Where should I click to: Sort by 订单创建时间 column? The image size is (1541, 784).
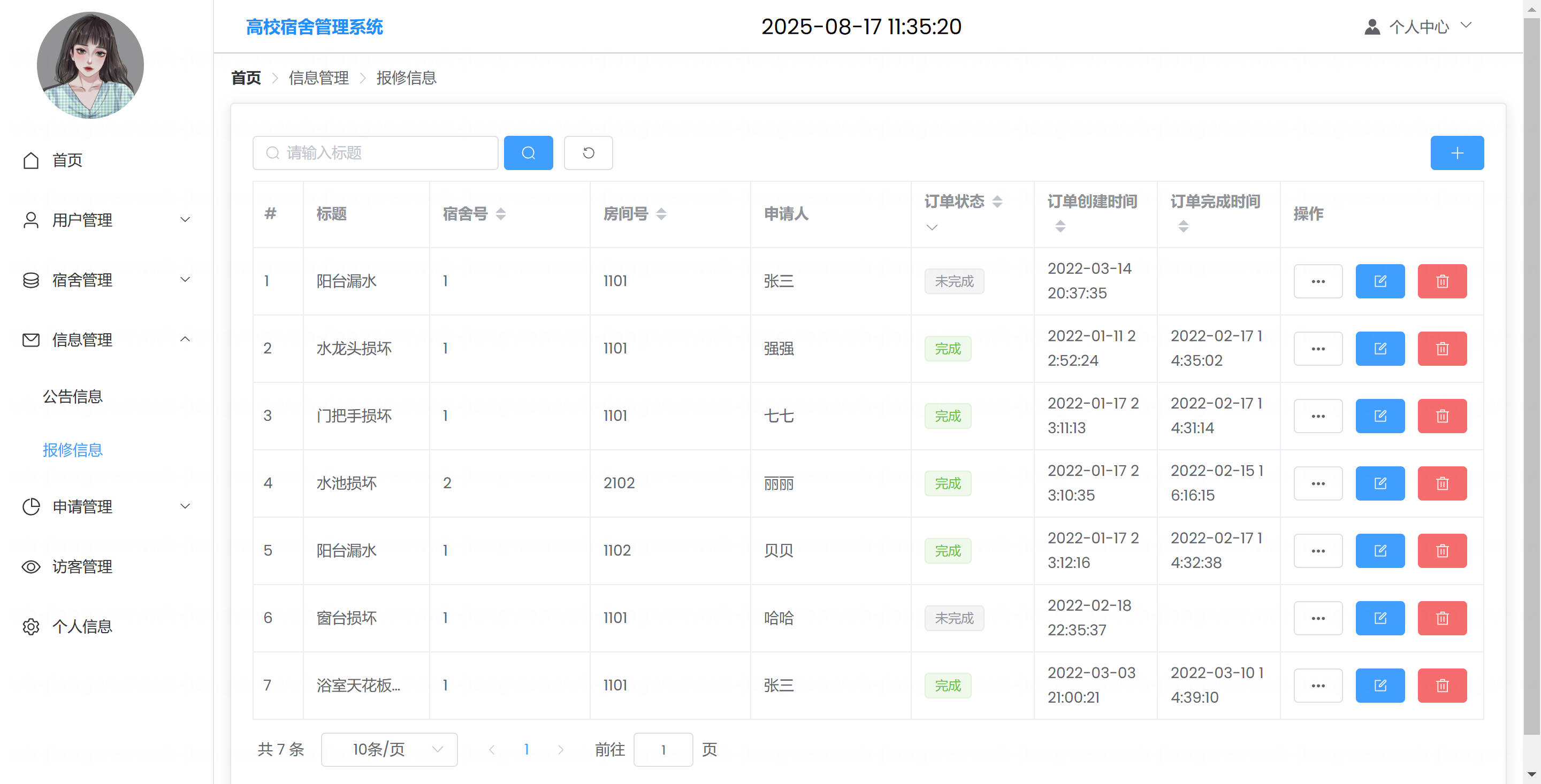tap(1060, 226)
